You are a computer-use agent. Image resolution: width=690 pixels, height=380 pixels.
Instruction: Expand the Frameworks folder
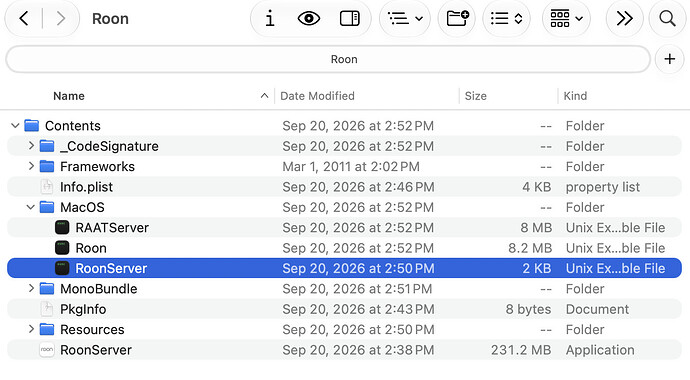pos(31,166)
